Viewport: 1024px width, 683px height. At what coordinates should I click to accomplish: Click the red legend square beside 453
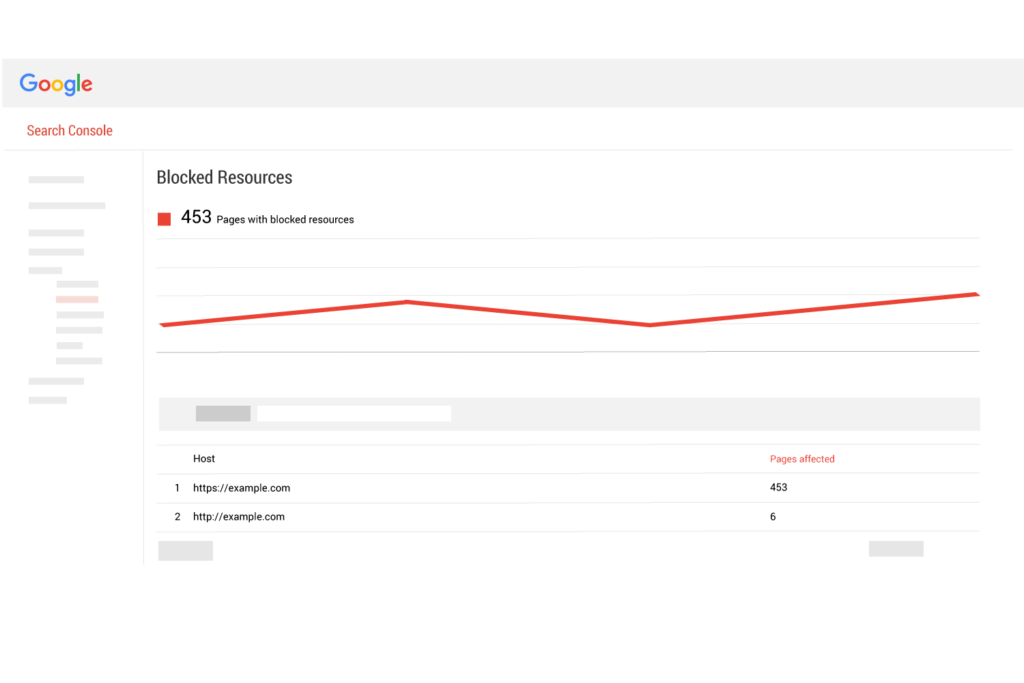pyautogui.click(x=164, y=218)
